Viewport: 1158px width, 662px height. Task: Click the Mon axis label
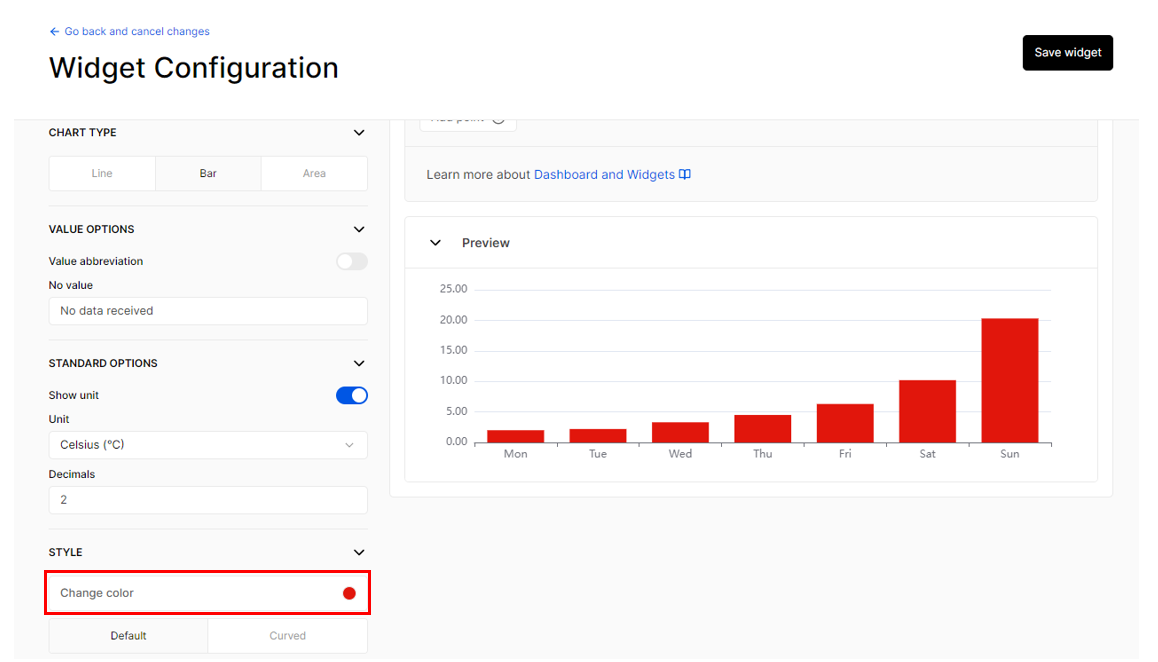click(x=515, y=454)
